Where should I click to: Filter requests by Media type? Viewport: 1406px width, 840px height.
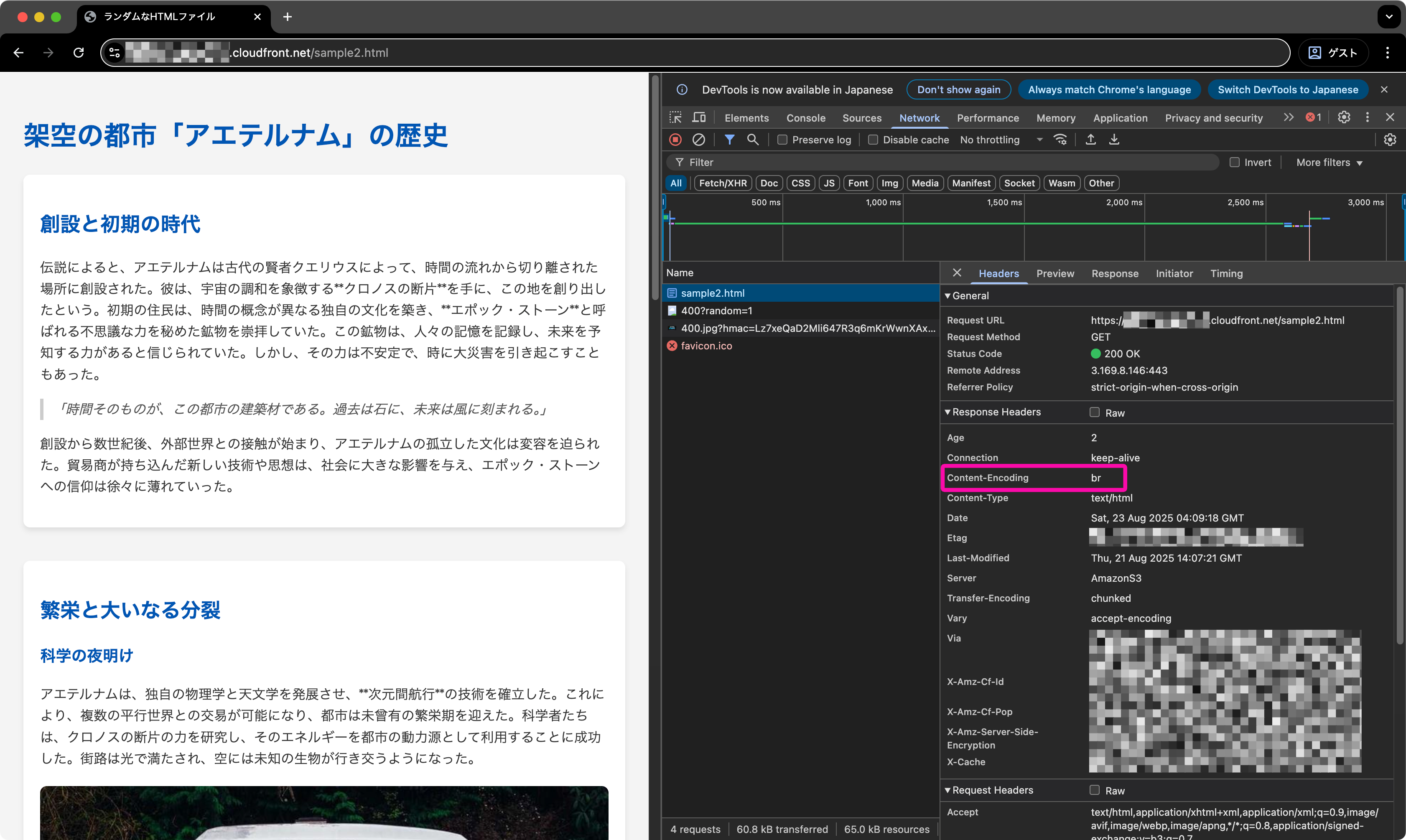(925, 183)
